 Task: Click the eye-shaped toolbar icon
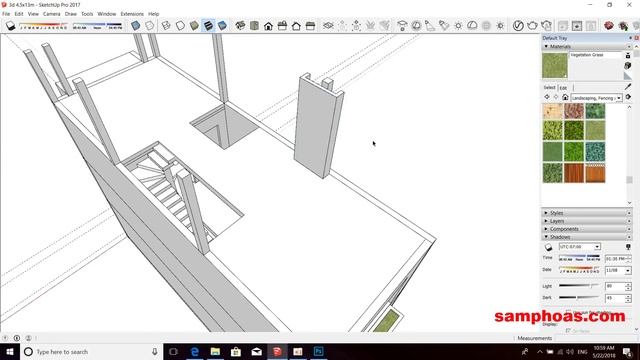point(328,26)
